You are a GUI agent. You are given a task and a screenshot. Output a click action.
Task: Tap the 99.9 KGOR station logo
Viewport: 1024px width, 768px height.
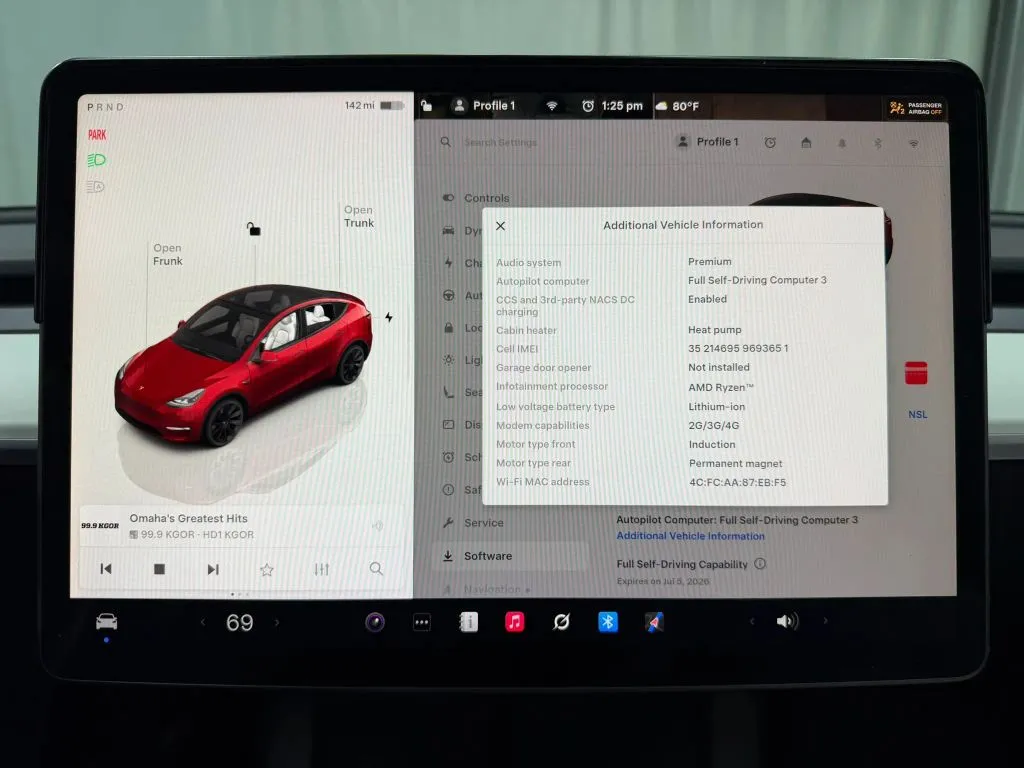(100, 526)
